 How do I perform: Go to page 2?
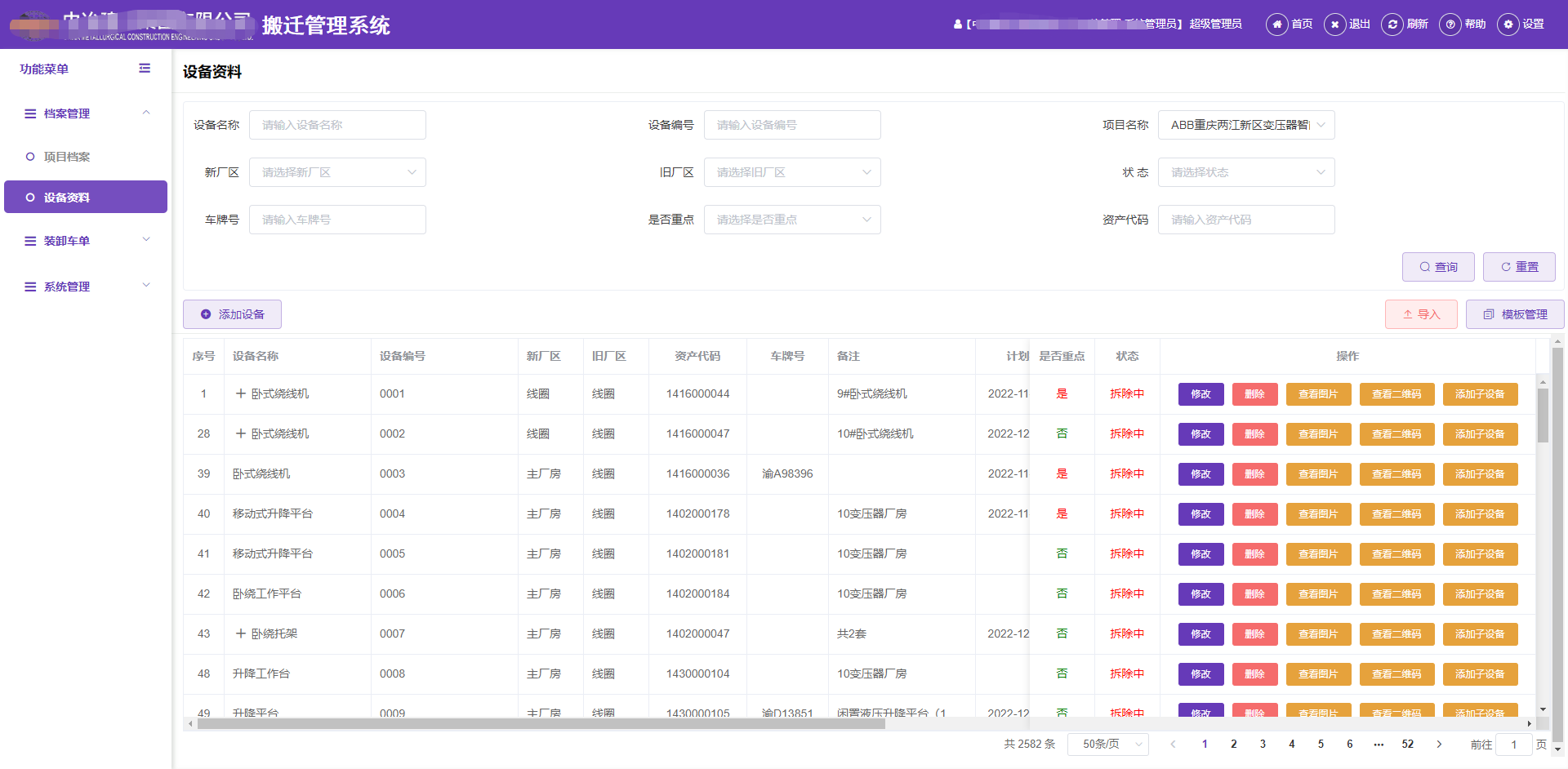(x=1233, y=744)
